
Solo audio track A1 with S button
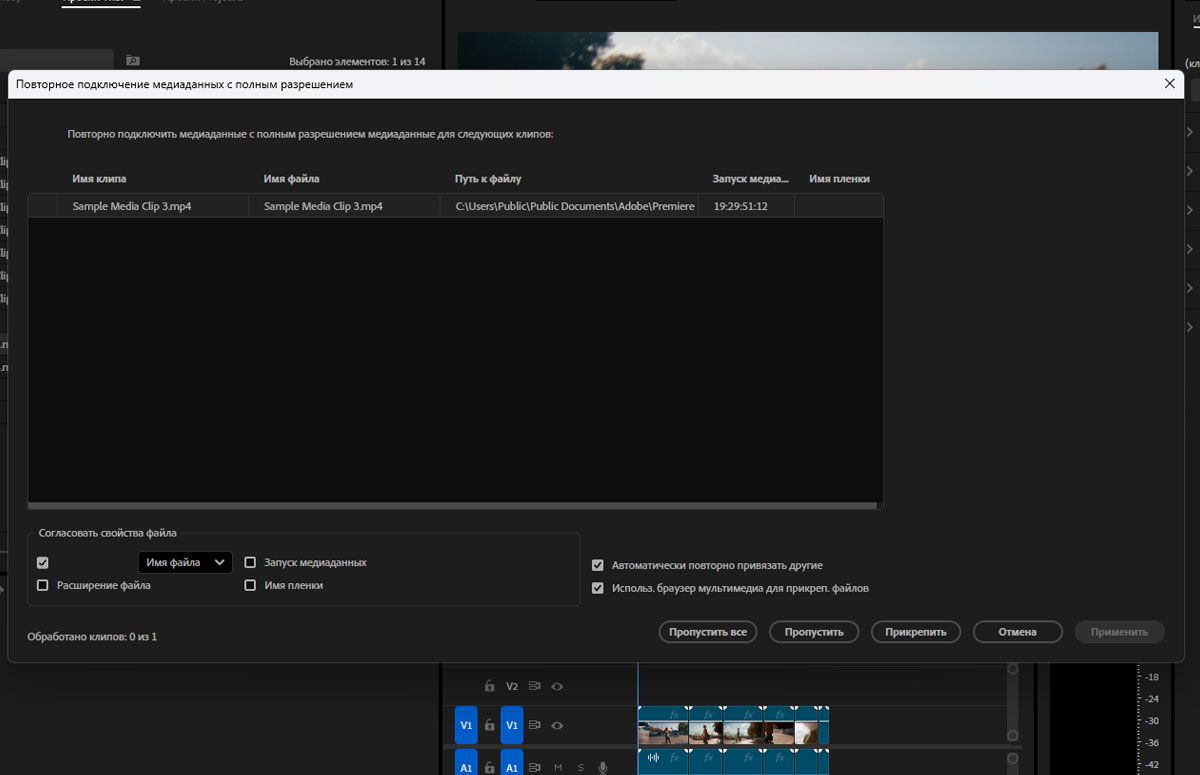[580, 767]
